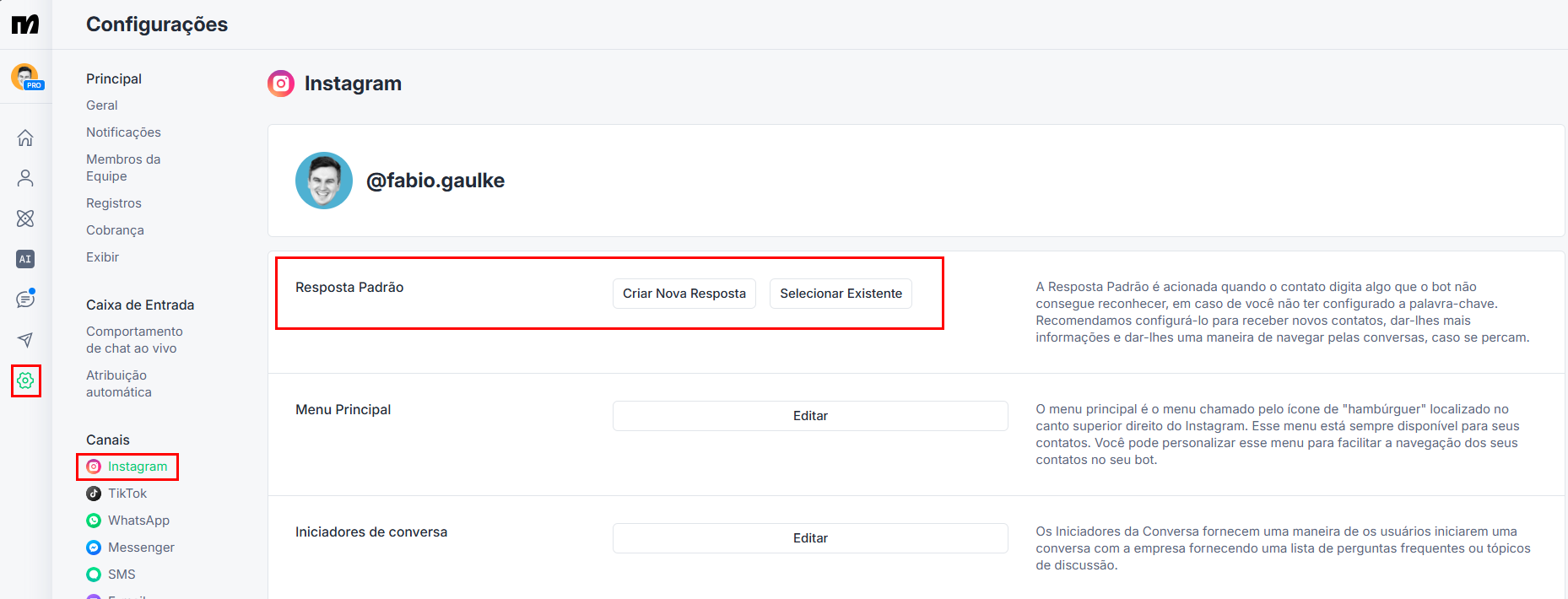Open Geral settings
1568x599 pixels.
pos(102,105)
